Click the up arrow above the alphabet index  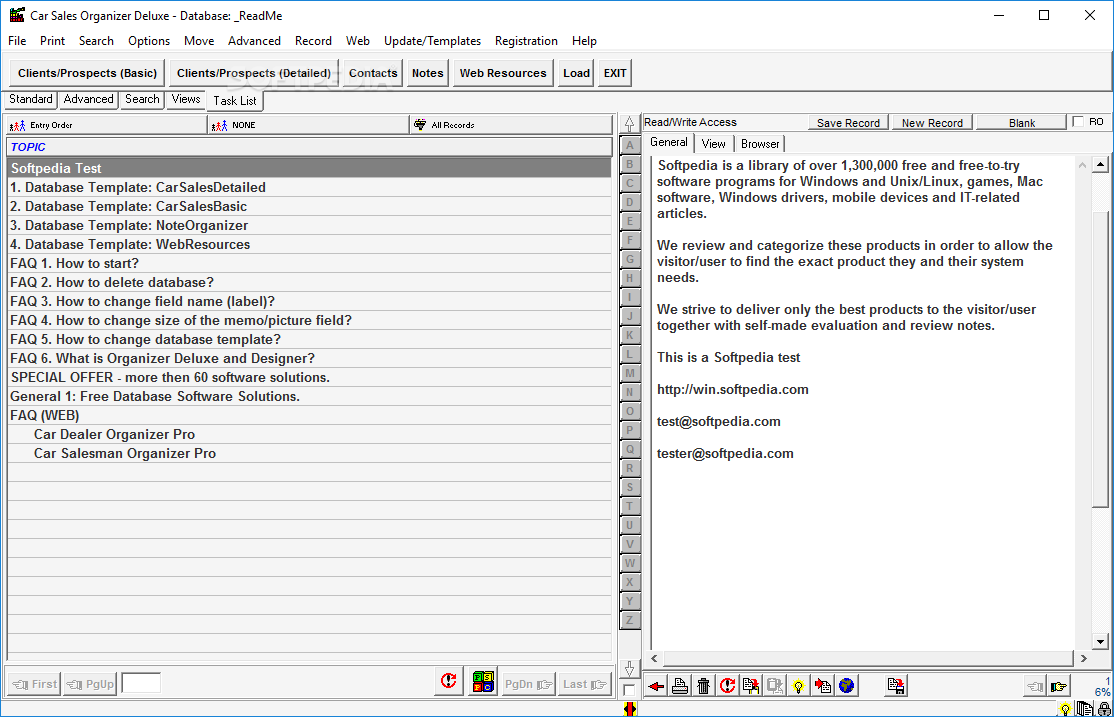629,124
